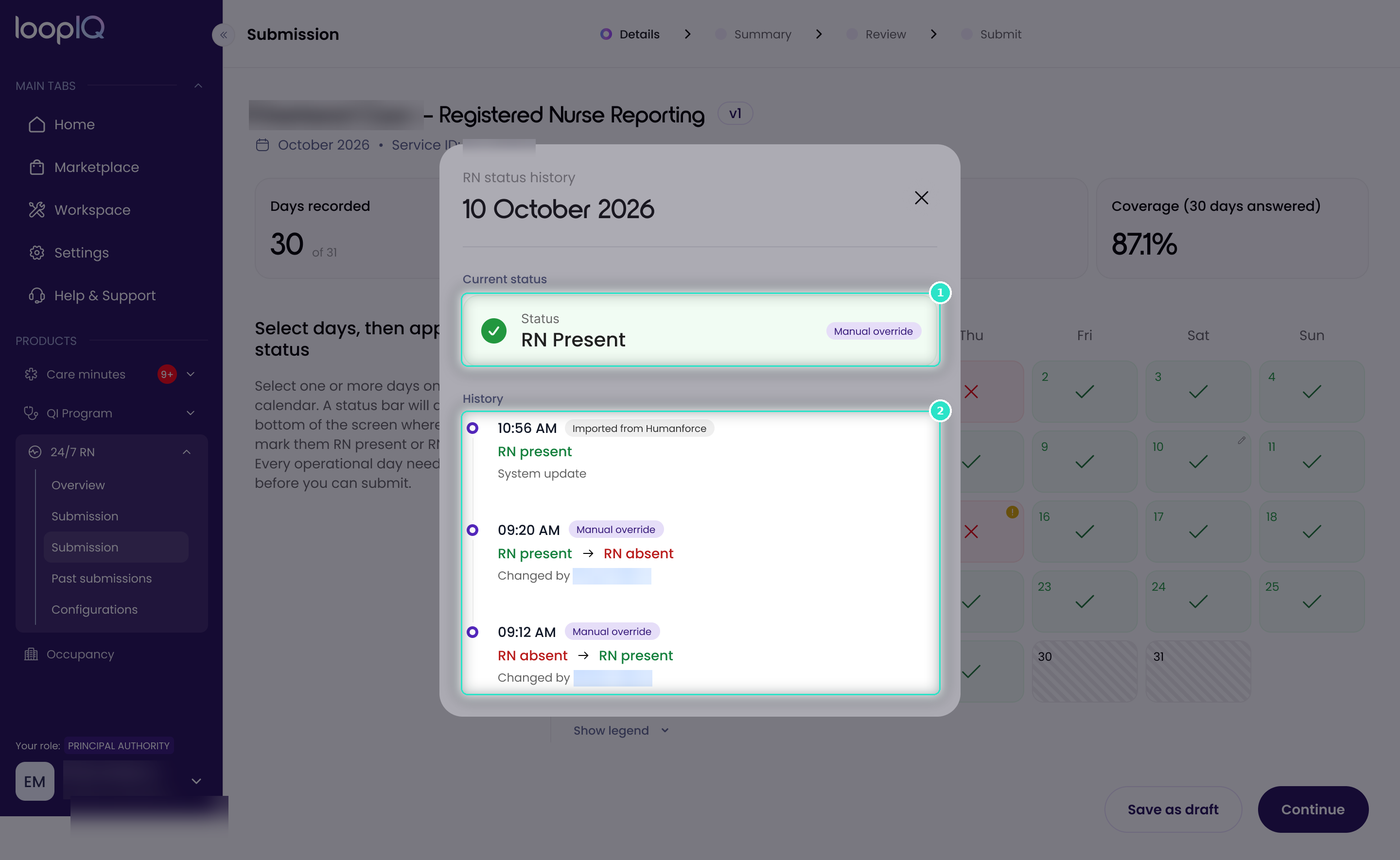Image resolution: width=1400 pixels, height=860 pixels.
Task: Select calendar day 16
Action: pos(1084,532)
